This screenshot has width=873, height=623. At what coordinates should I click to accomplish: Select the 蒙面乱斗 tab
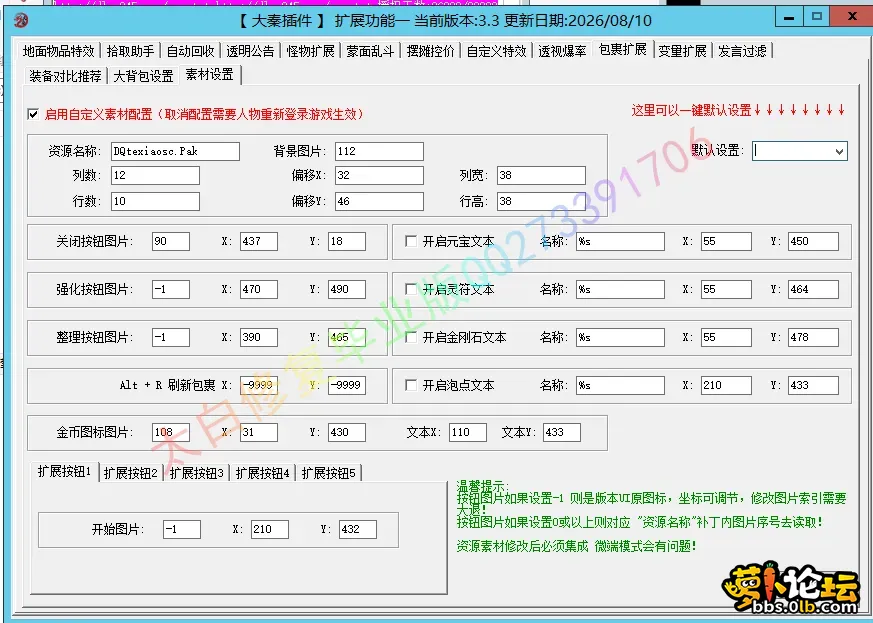coord(370,51)
